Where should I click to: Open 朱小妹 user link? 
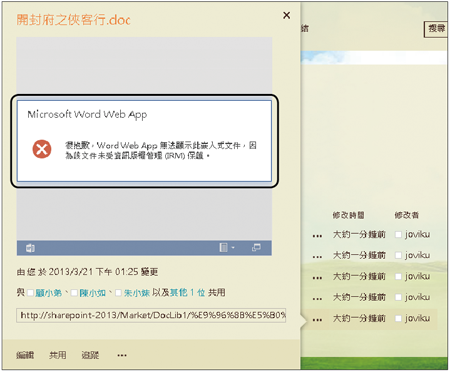(x=137, y=293)
